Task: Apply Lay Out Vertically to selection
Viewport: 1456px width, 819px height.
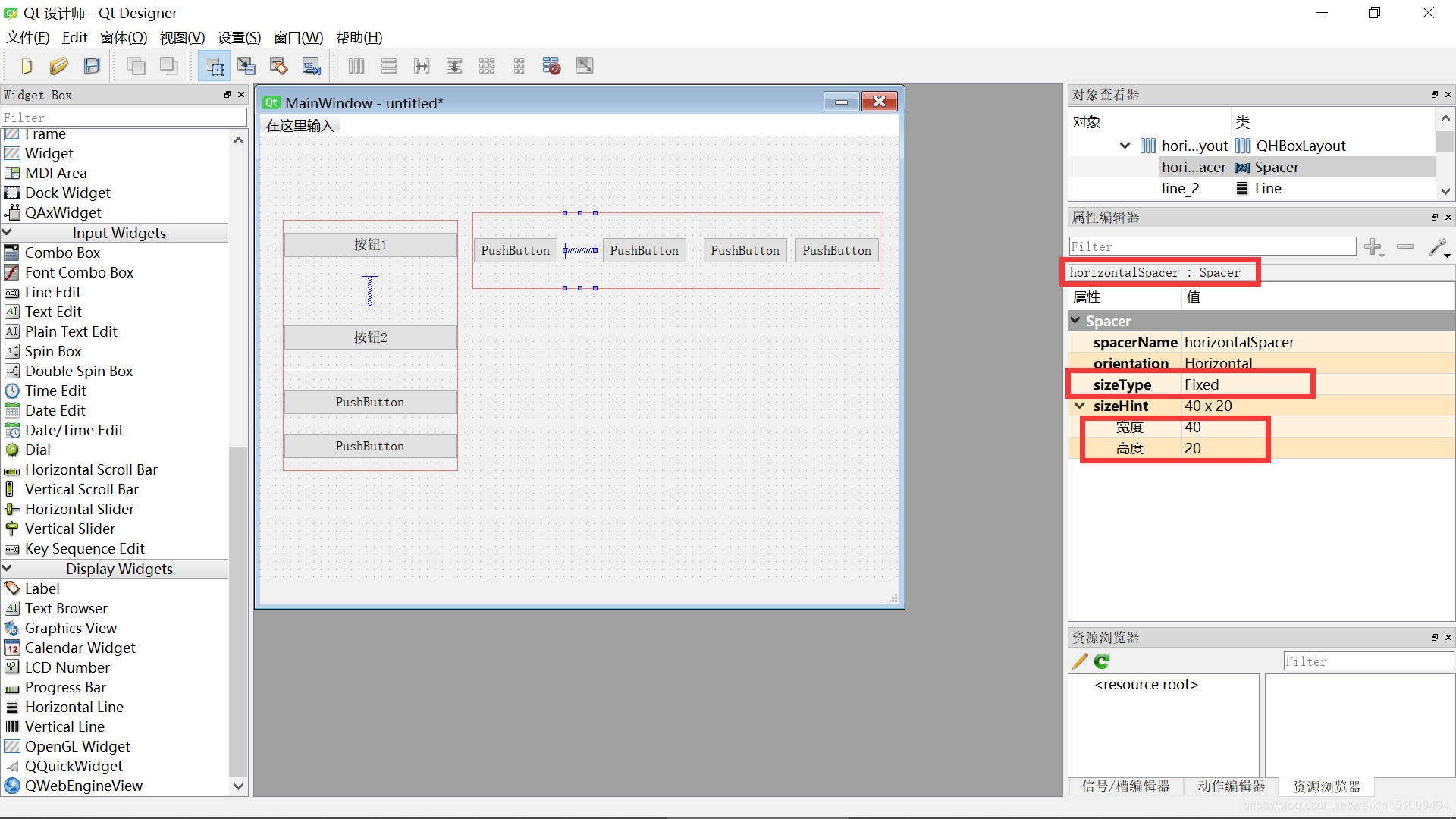Action: (388, 66)
